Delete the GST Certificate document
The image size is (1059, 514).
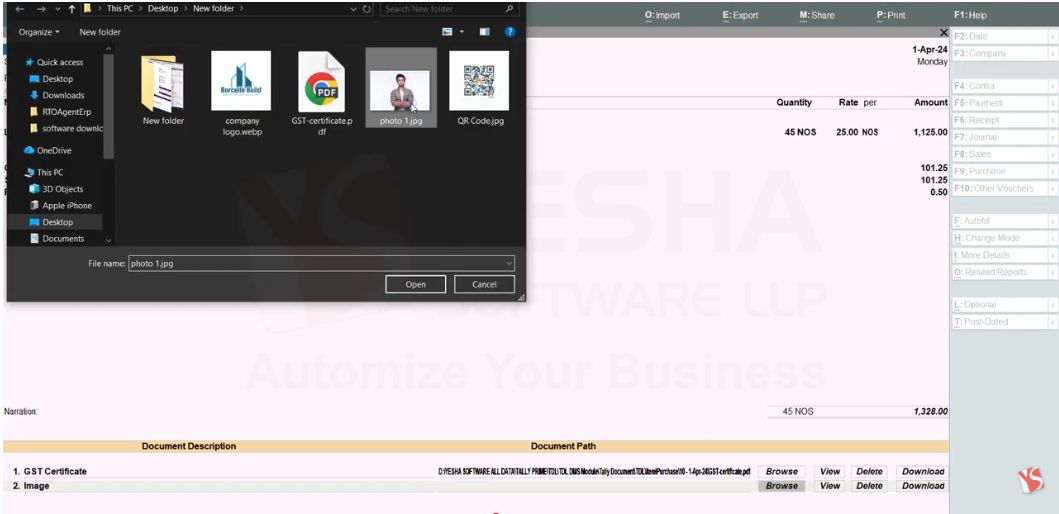click(x=869, y=471)
